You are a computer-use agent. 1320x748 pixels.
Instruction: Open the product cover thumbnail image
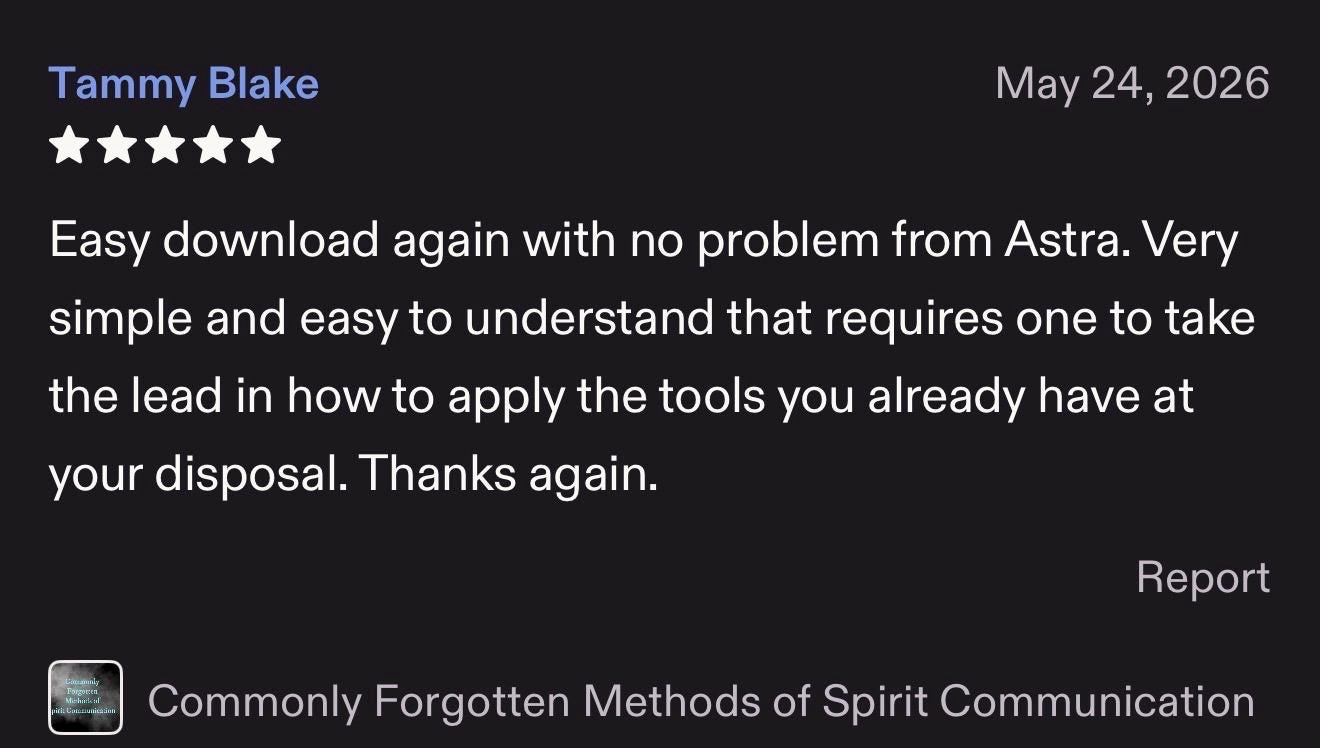point(85,698)
